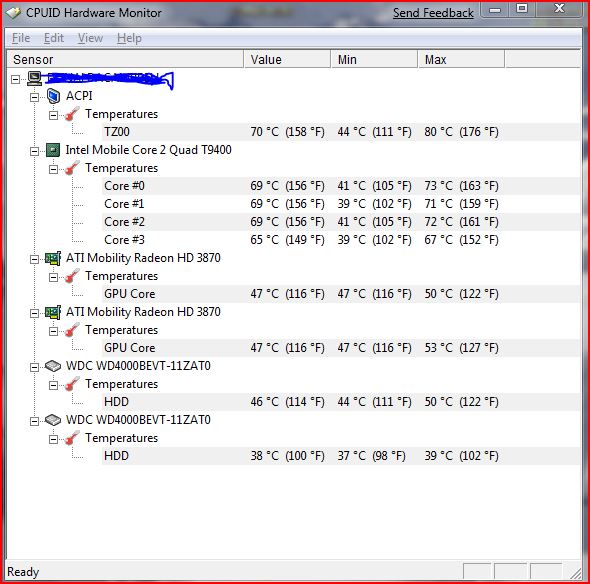Click the second WDC hard drive icon
This screenshot has width=590, height=584.
coord(53,420)
